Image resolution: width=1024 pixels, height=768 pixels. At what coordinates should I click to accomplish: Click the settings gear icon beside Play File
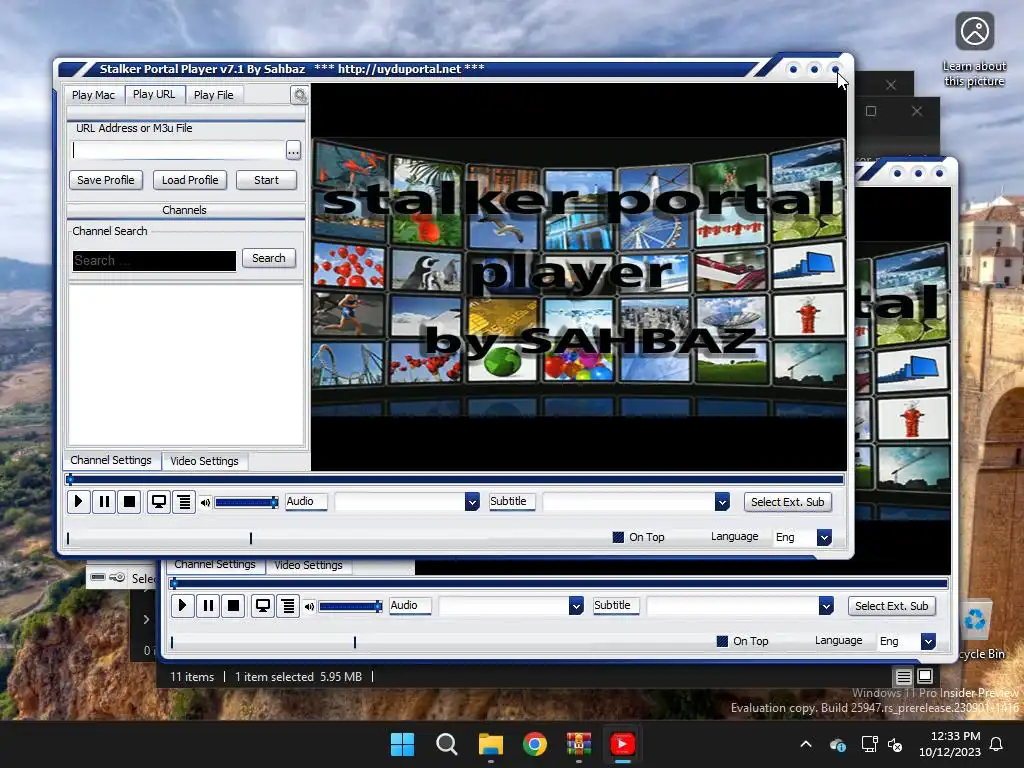(x=299, y=95)
